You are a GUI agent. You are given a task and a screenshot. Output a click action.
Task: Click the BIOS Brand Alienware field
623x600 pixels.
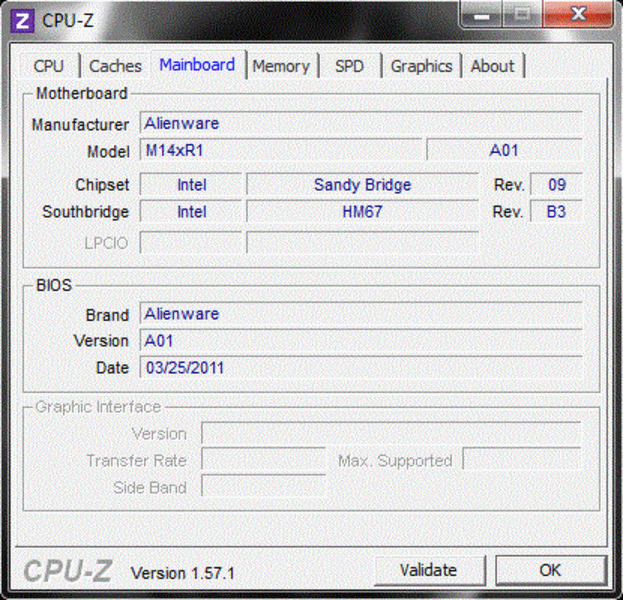click(x=361, y=314)
